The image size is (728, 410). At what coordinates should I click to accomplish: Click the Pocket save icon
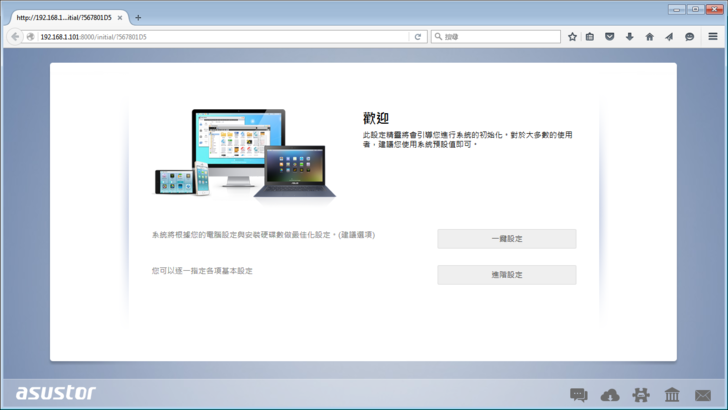[x=610, y=37]
